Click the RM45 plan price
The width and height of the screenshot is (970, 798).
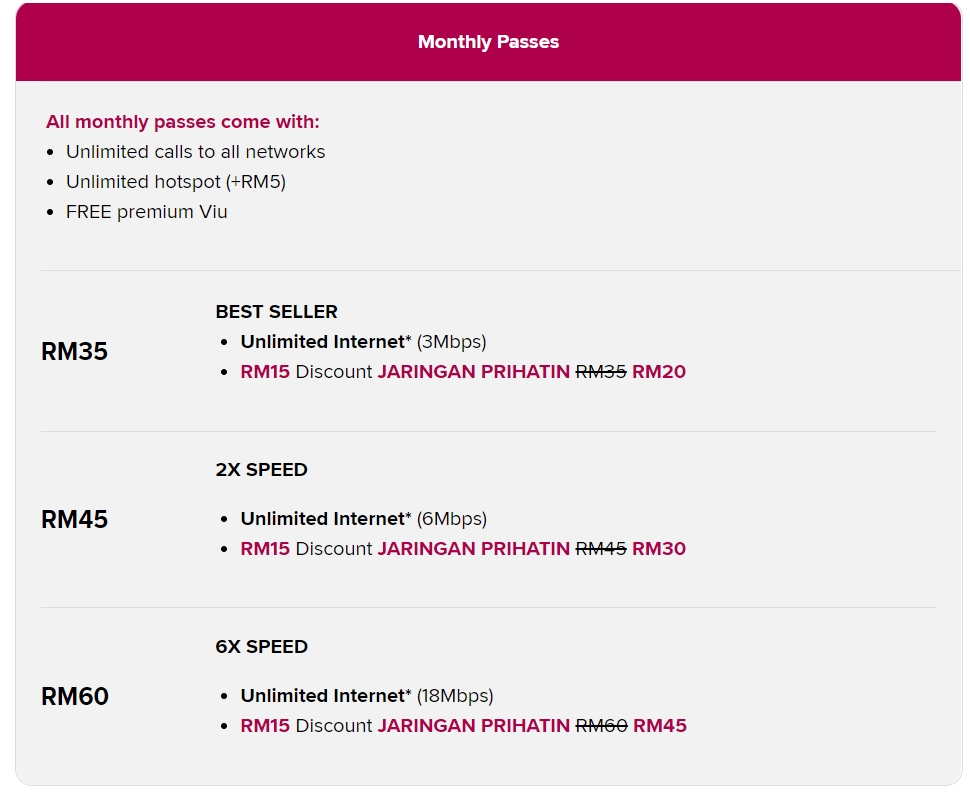coord(74,520)
